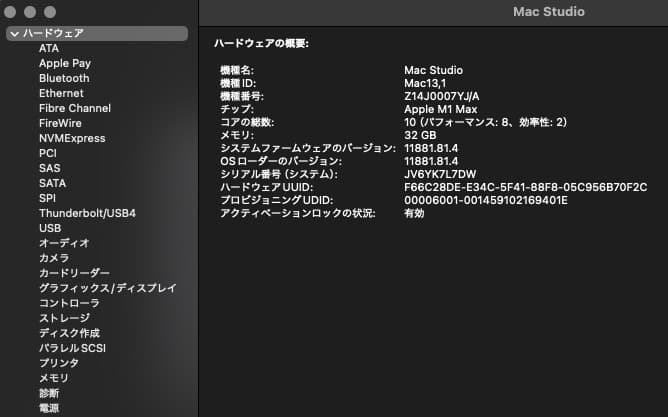This screenshot has width=668, height=417.
Task: Click the Mac Studio window title
Action: 549,12
